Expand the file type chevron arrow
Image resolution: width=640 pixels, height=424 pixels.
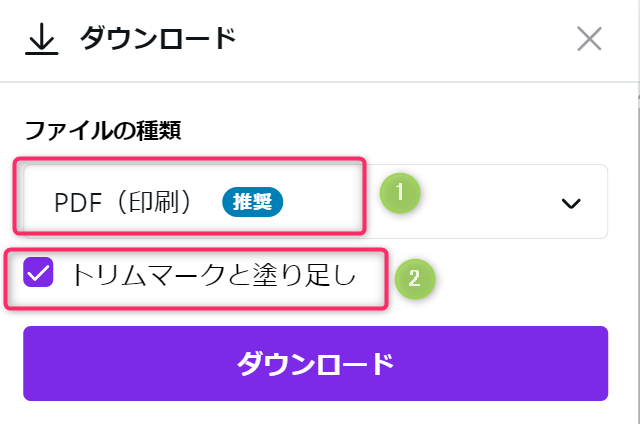pyautogui.click(x=571, y=203)
